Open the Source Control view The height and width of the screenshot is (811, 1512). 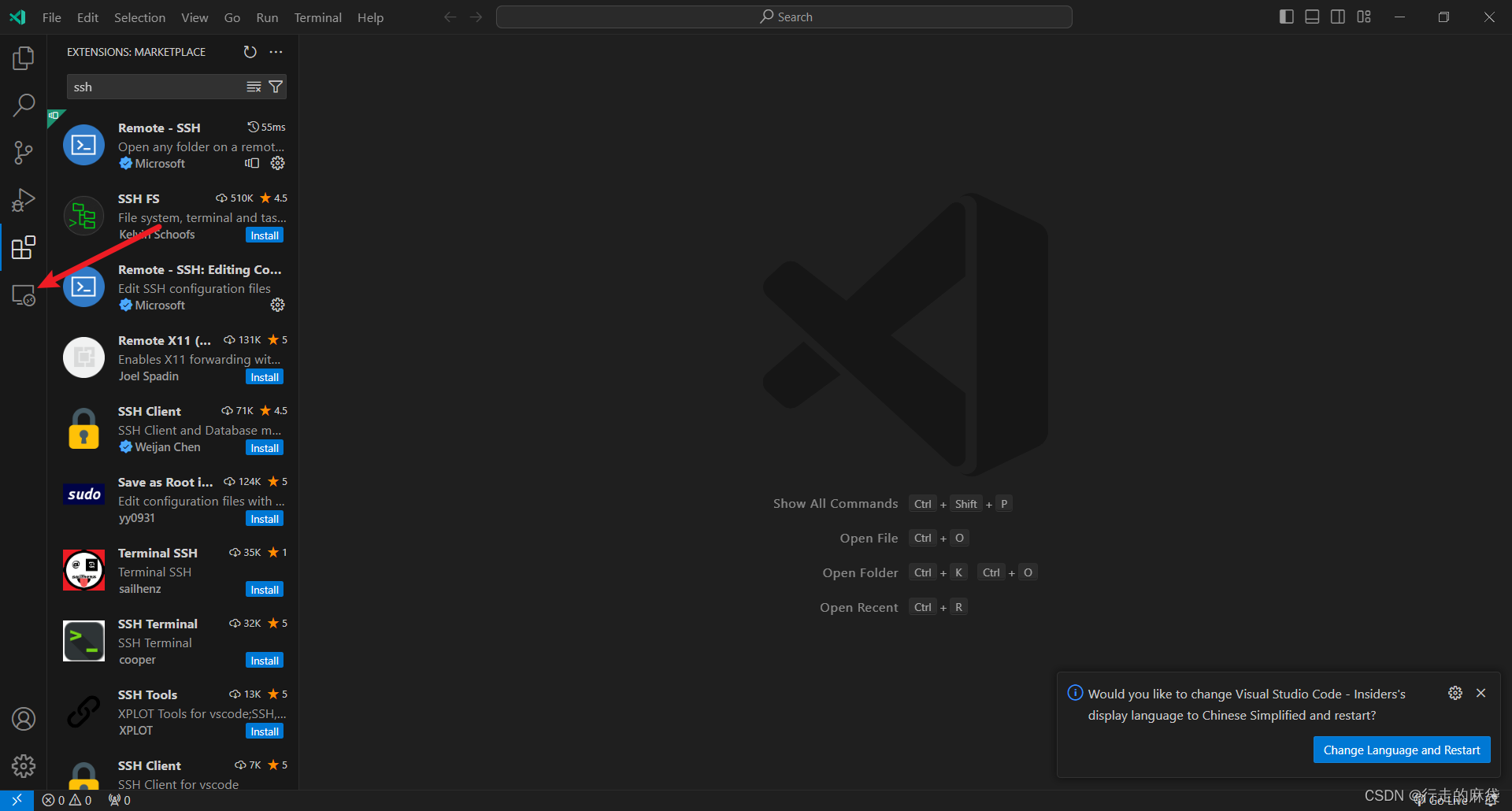[x=24, y=153]
